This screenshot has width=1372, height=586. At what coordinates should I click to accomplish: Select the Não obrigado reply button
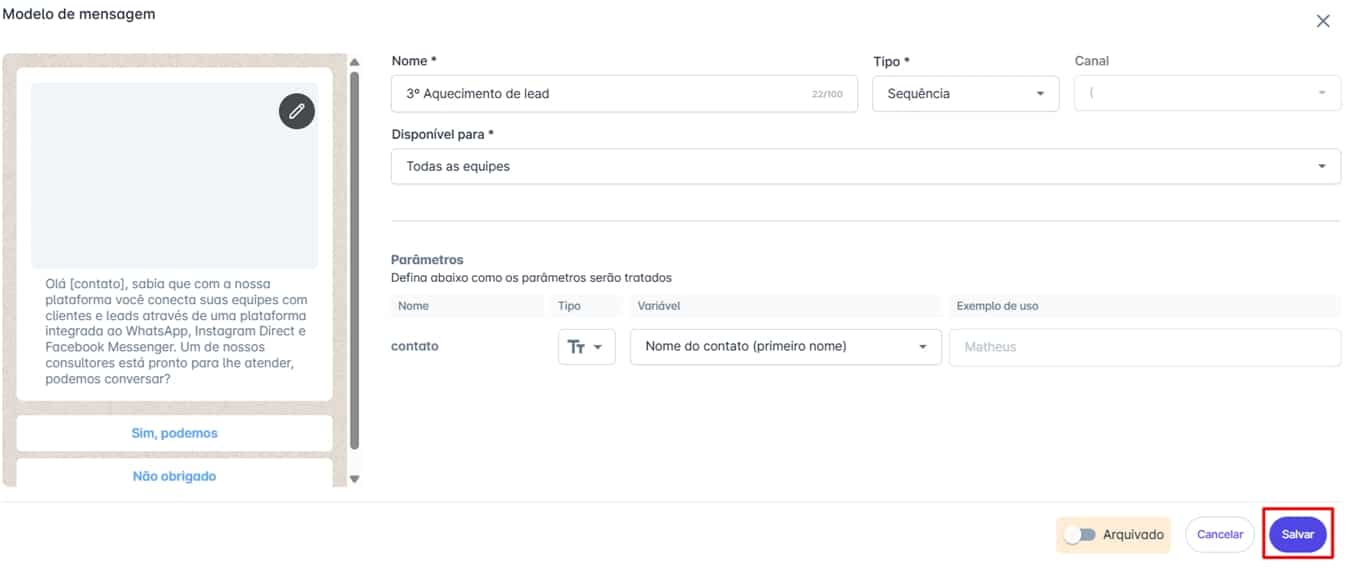click(x=175, y=476)
